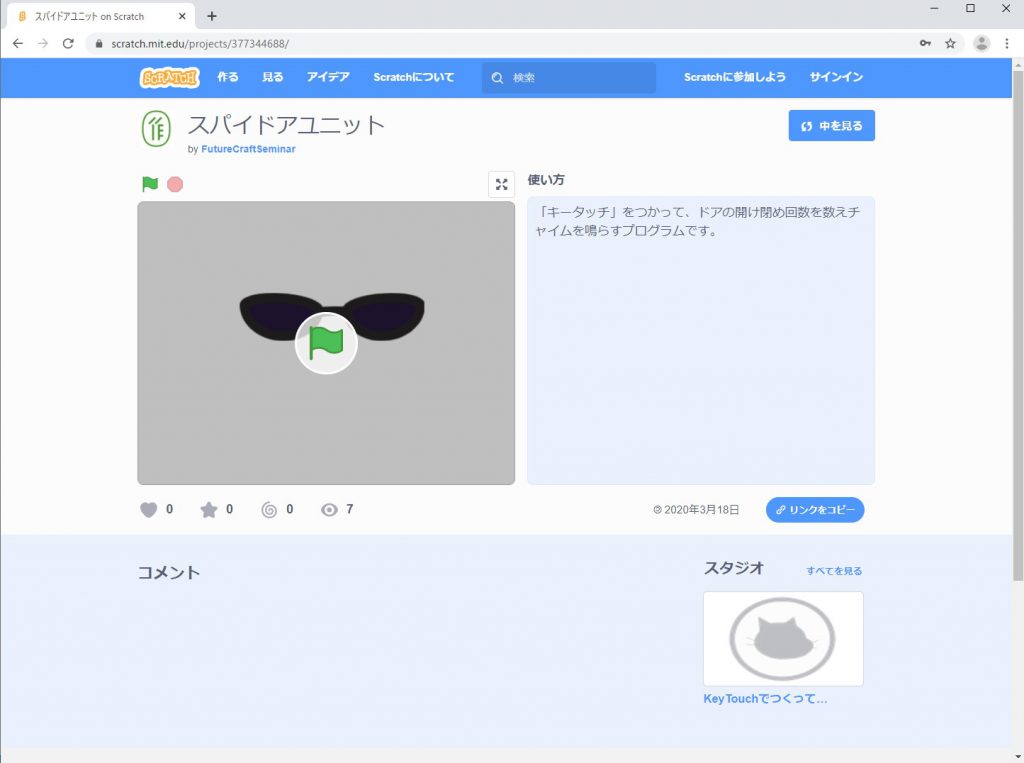Open the 見る menu item
Viewport: 1024px width, 763px height.
point(272,77)
